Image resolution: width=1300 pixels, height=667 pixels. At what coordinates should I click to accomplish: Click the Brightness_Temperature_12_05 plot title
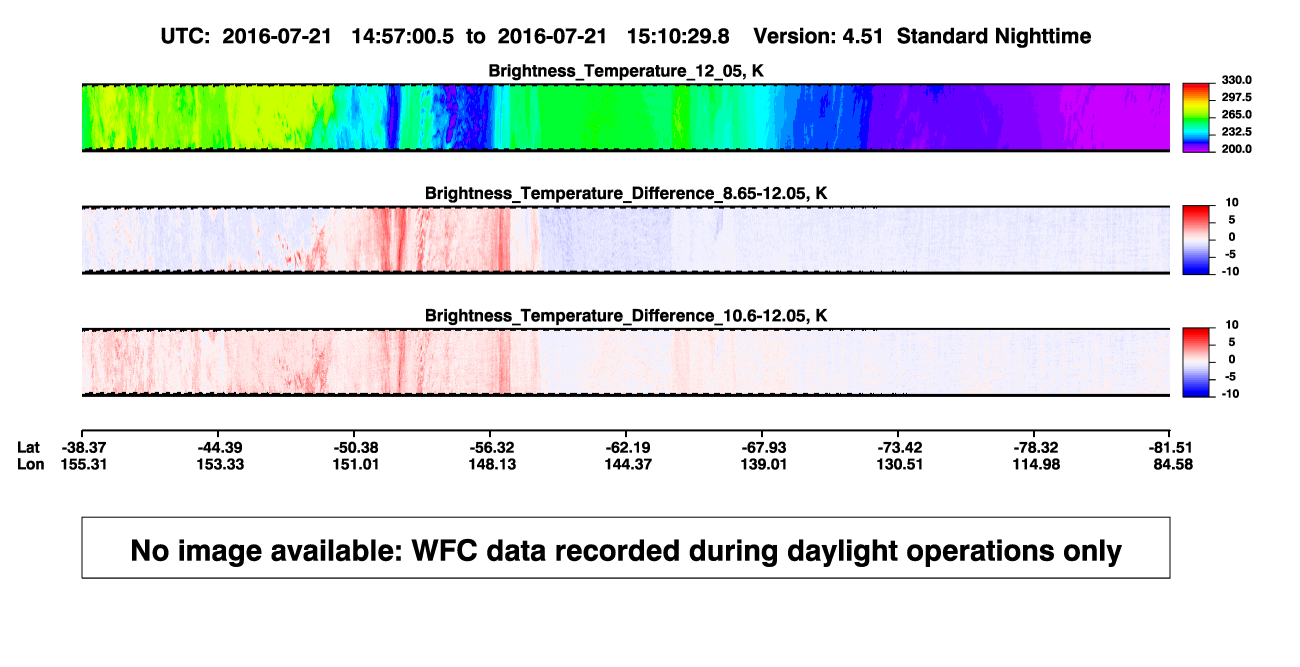coord(626,71)
